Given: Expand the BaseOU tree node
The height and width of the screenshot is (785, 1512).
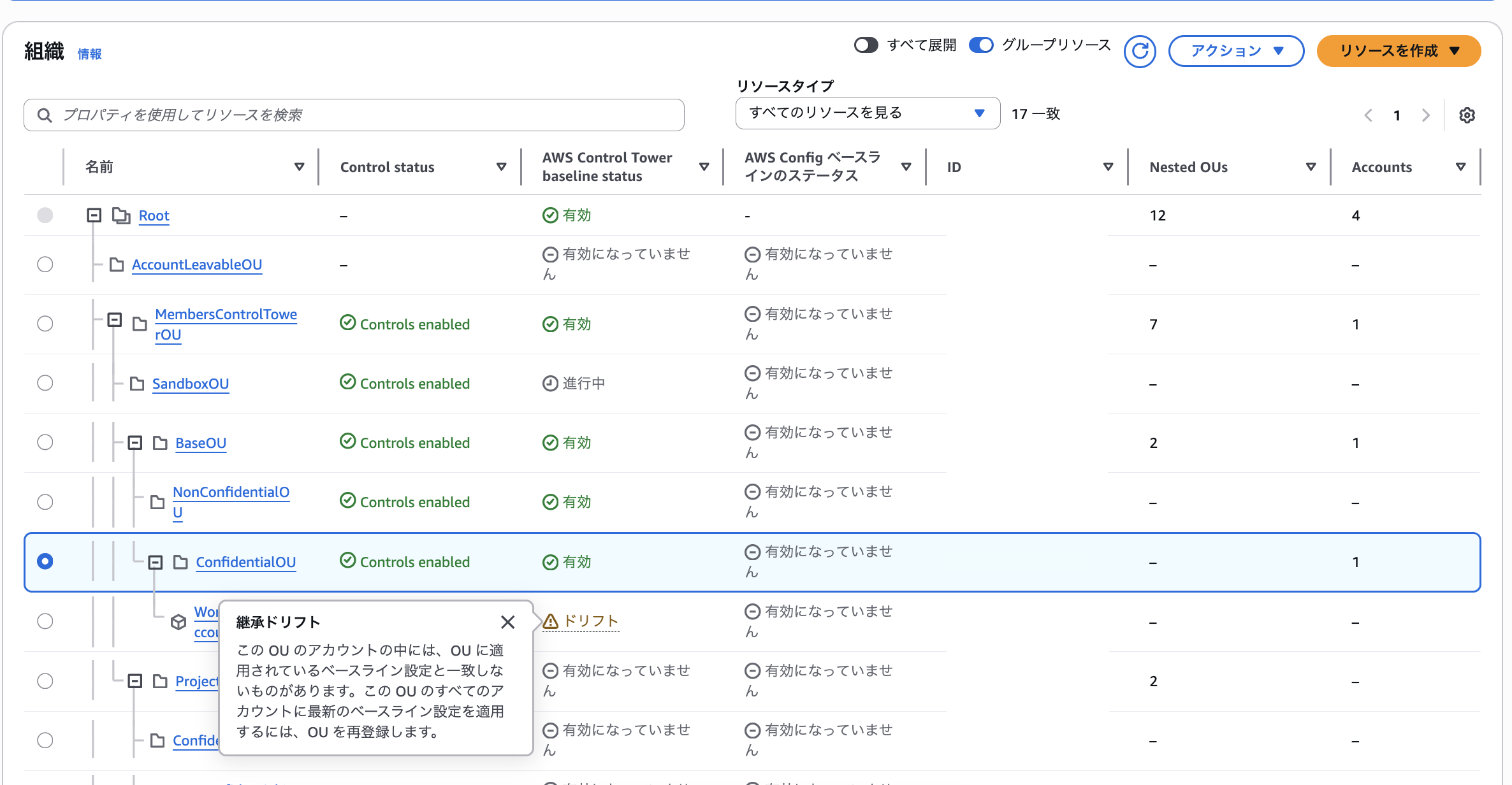Looking at the screenshot, I should point(134,442).
